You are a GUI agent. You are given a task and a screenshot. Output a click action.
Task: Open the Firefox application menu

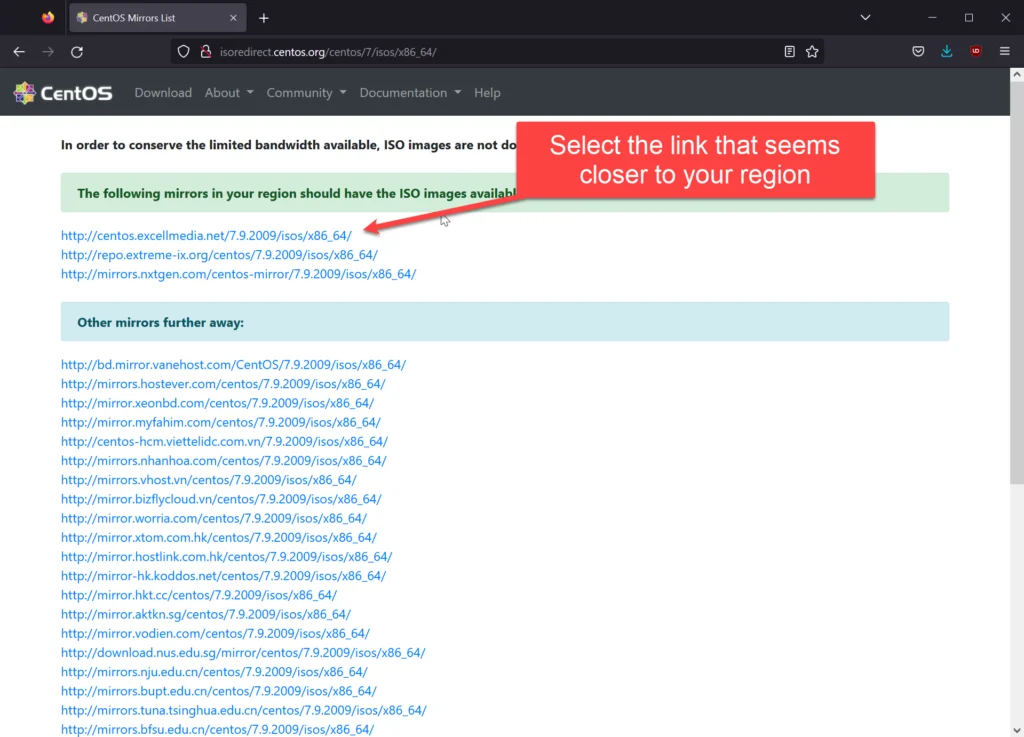(x=1004, y=51)
